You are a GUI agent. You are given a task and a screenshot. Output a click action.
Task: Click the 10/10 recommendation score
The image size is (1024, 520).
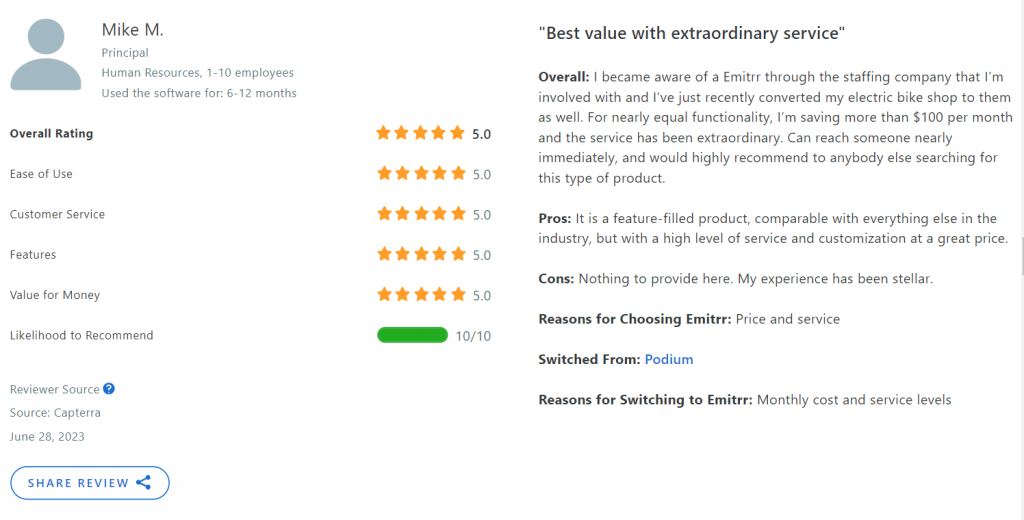pyautogui.click(x=473, y=336)
